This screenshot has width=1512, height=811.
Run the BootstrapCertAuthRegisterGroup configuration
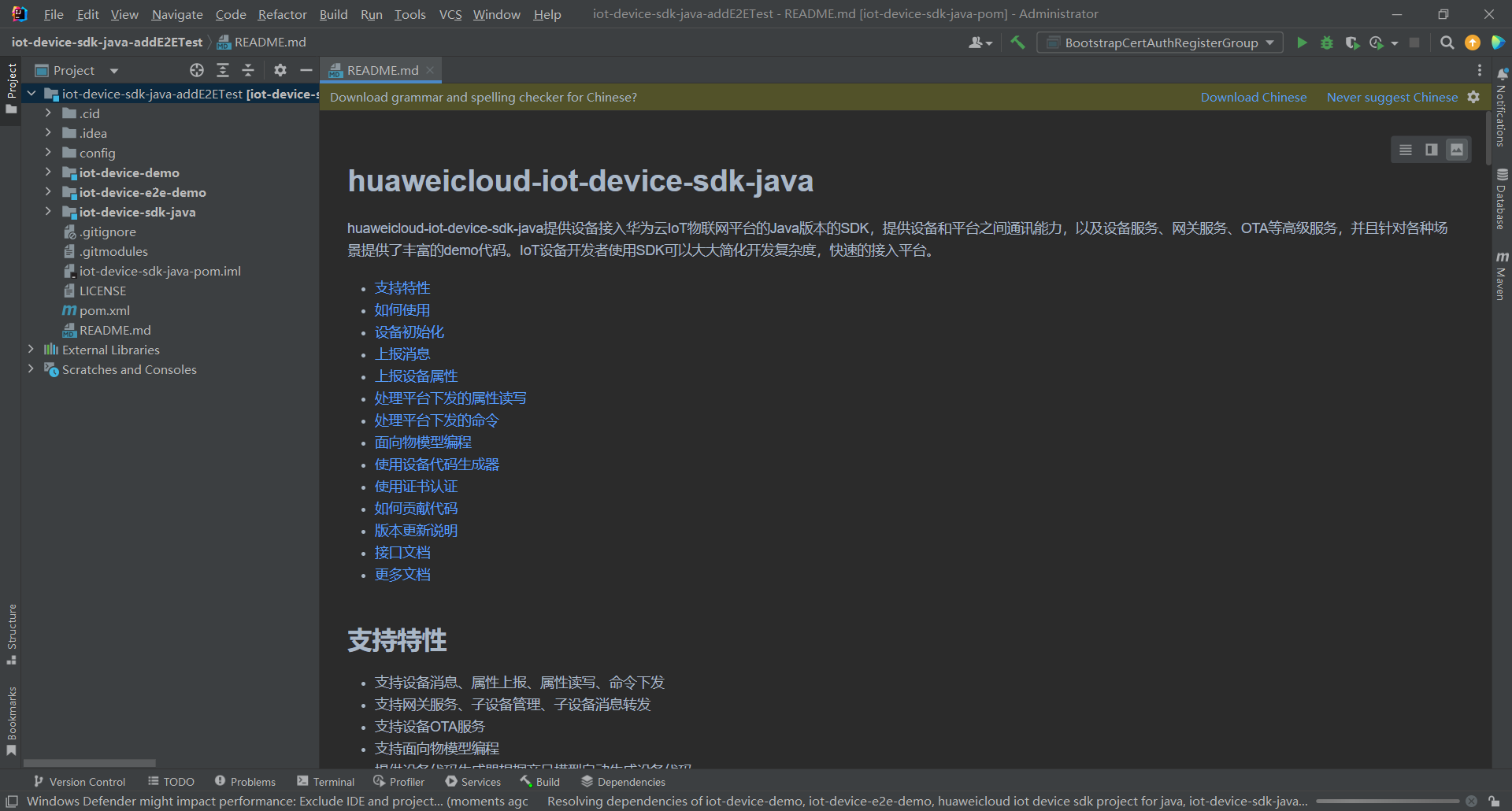1302,43
